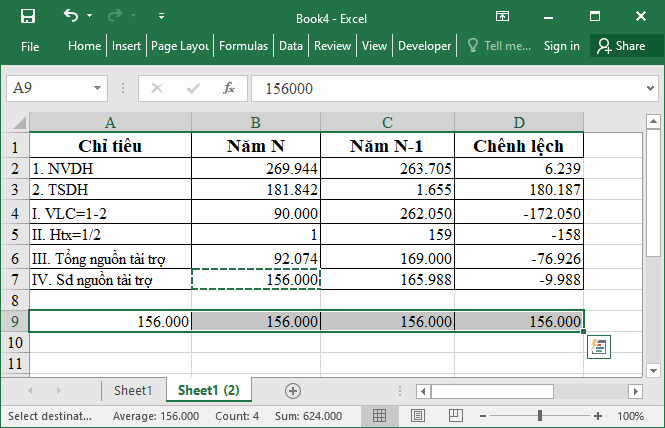This screenshot has width=665, height=428.
Task: Switch to Page Layout view icon
Action: pyautogui.click(x=414, y=416)
